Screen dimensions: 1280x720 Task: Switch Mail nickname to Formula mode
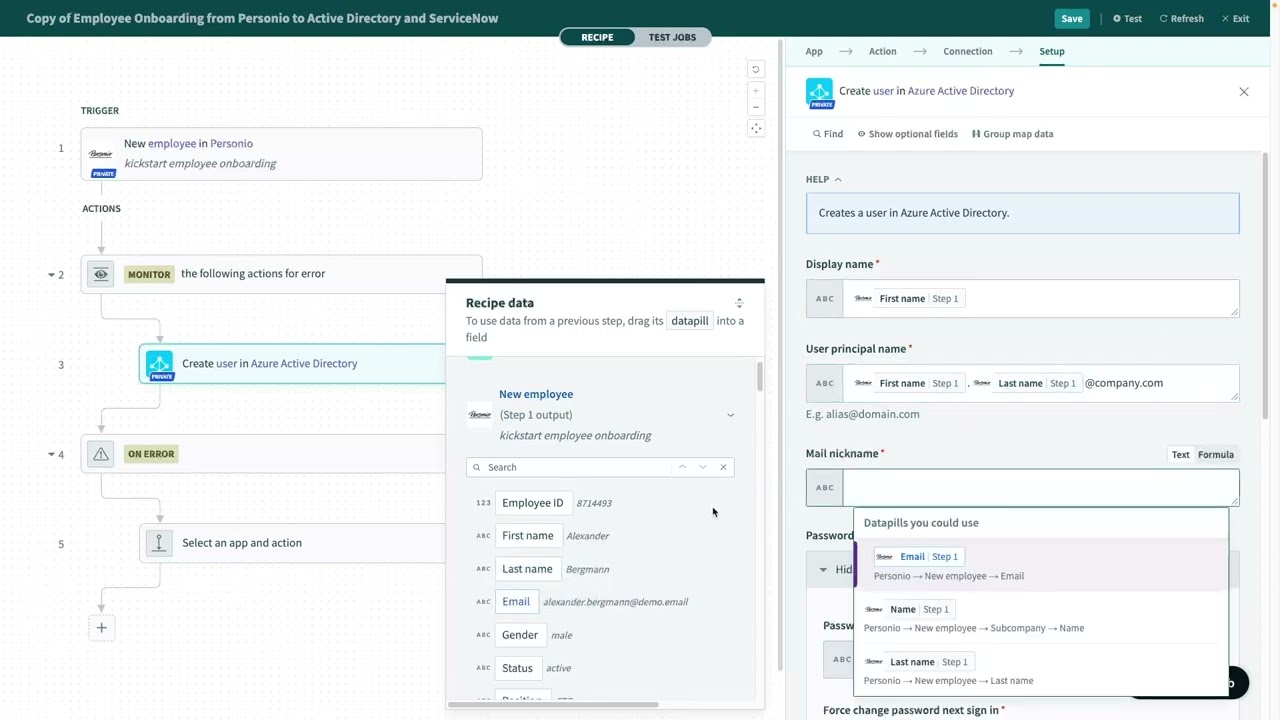click(1216, 455)
